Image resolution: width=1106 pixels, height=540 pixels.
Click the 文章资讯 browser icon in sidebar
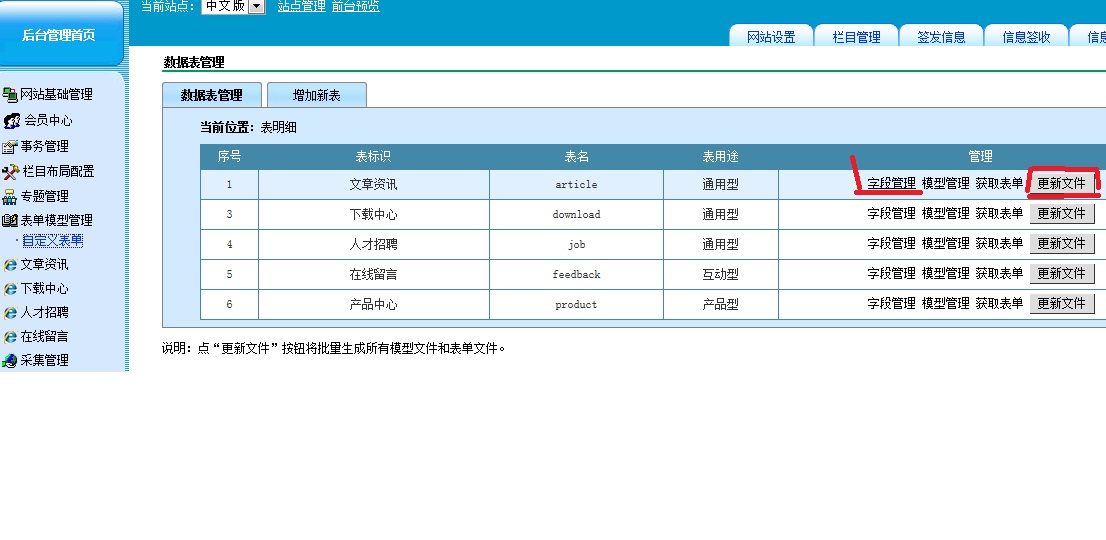[11, 265]
